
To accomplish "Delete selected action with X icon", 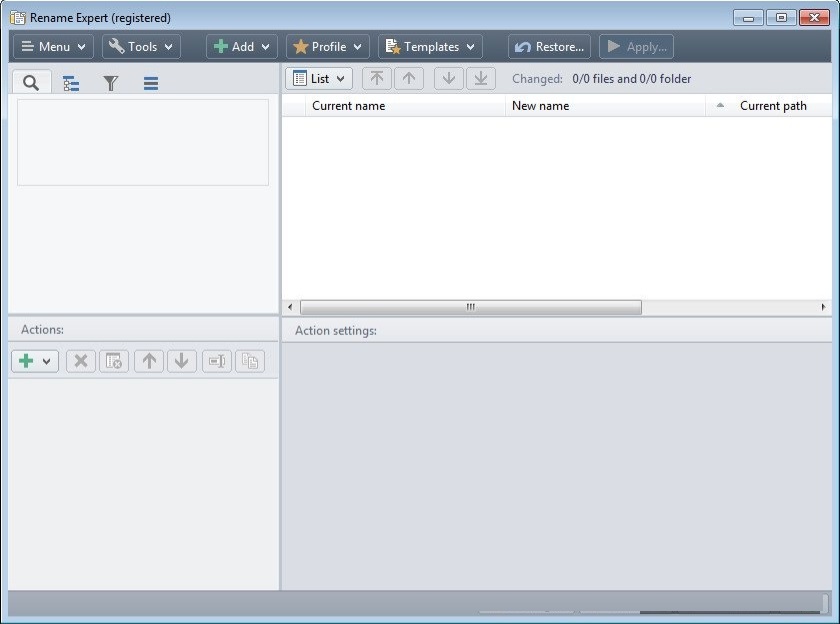I will [81, 361].
